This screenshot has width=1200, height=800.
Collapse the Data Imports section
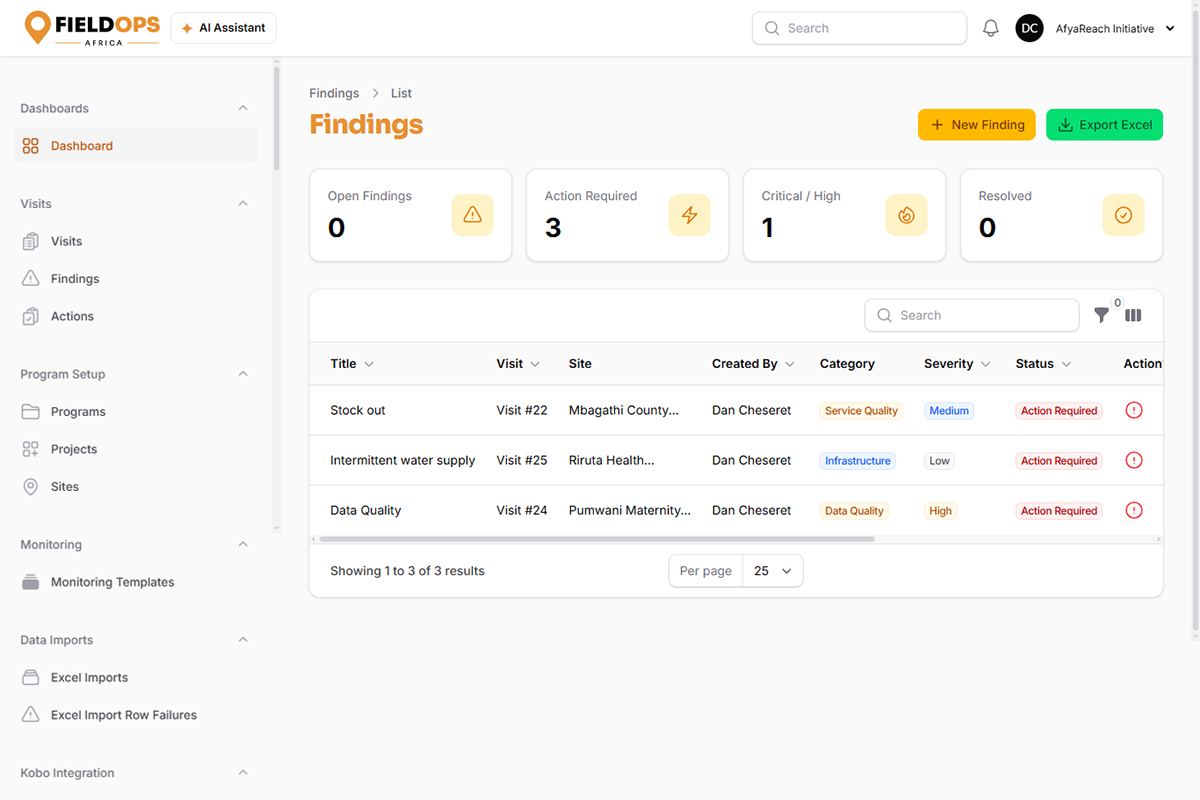[x=243, y=640]
